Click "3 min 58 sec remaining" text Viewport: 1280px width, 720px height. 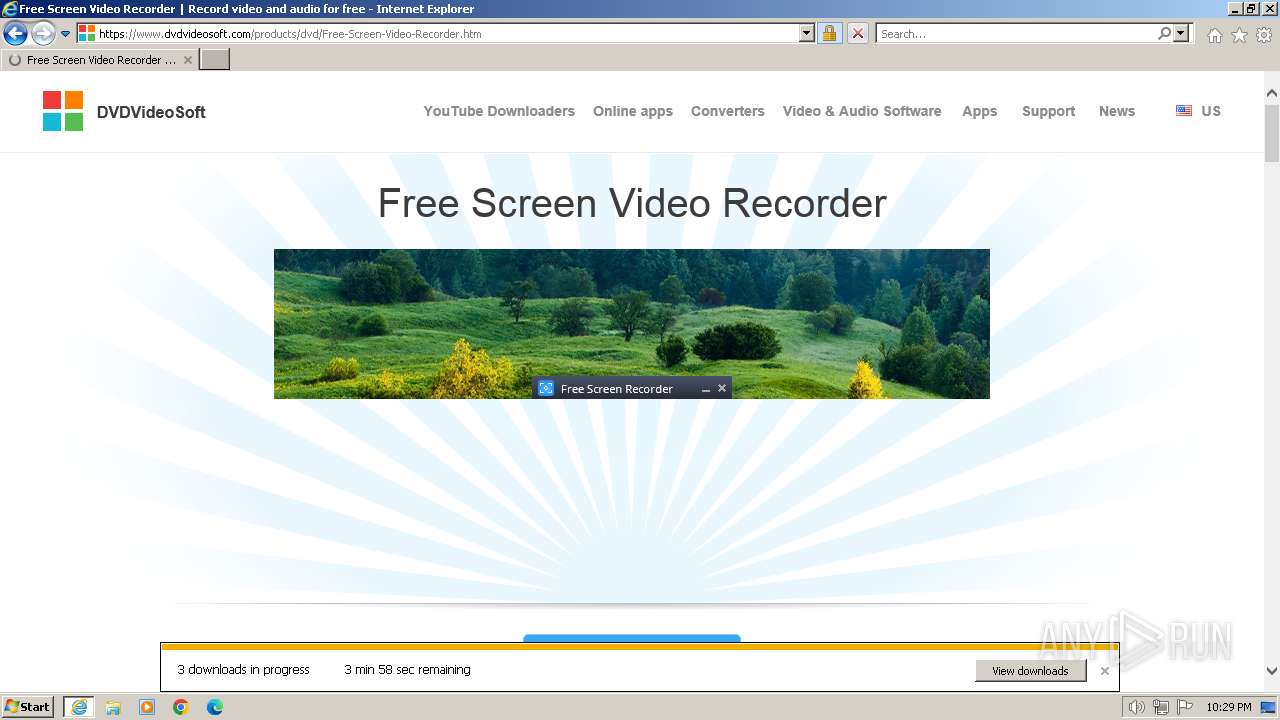click(x=407, y=670)
